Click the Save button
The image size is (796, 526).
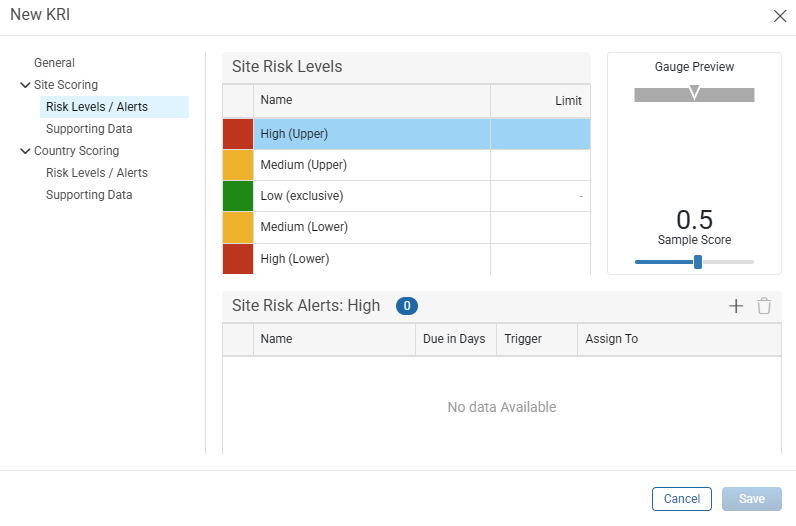pyautogui.click(x=752, y=499)
